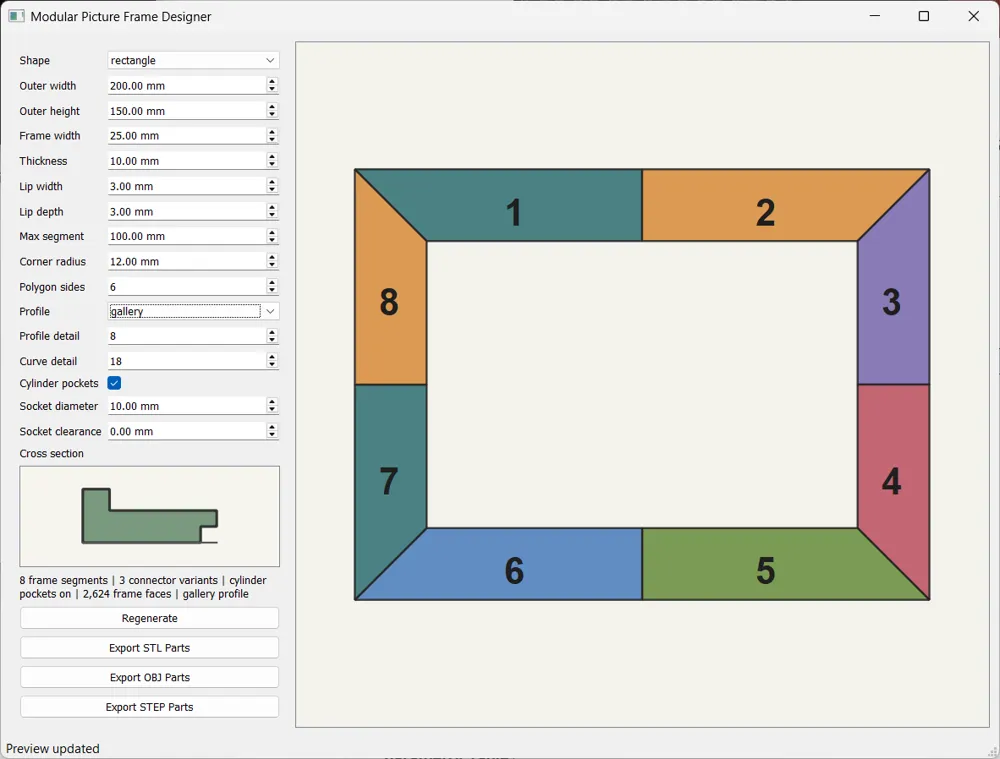Increase Corner radius with up arrow
This screenshot has width=1000, height=759.
pos(272,258)
